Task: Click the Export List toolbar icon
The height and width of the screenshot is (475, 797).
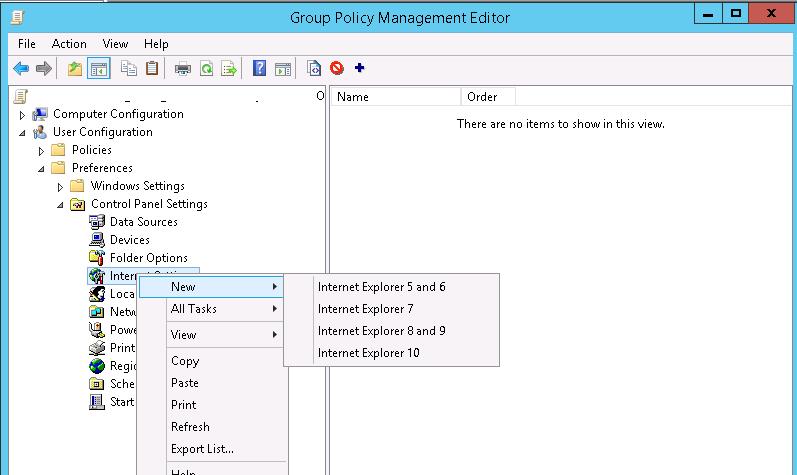Action: [229, 68]
